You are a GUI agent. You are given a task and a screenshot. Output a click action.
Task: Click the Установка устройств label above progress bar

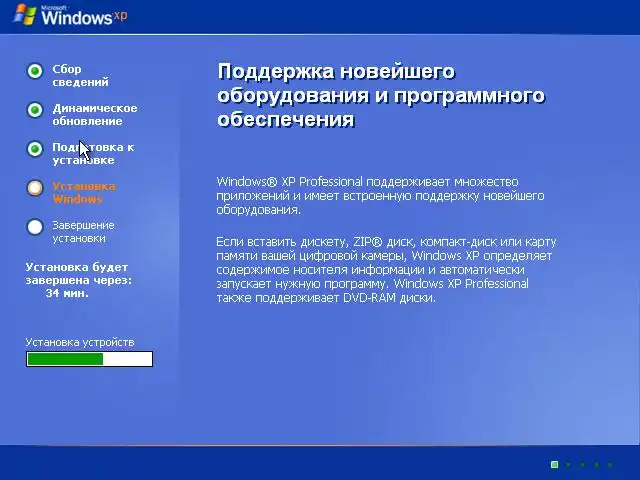coord(80,342)
